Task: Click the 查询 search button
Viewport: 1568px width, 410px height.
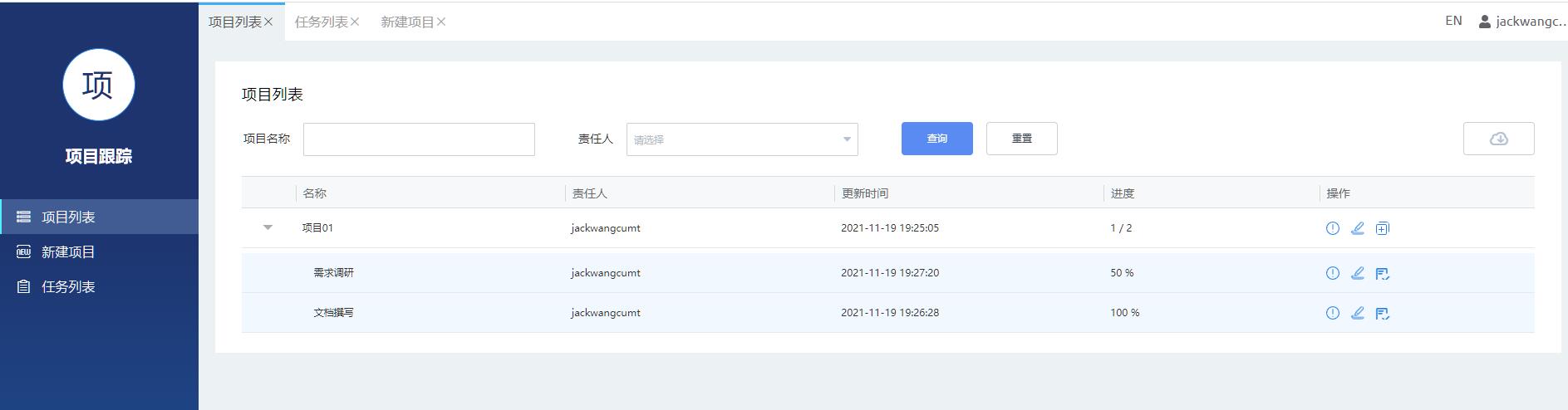Action: point(936,139)
